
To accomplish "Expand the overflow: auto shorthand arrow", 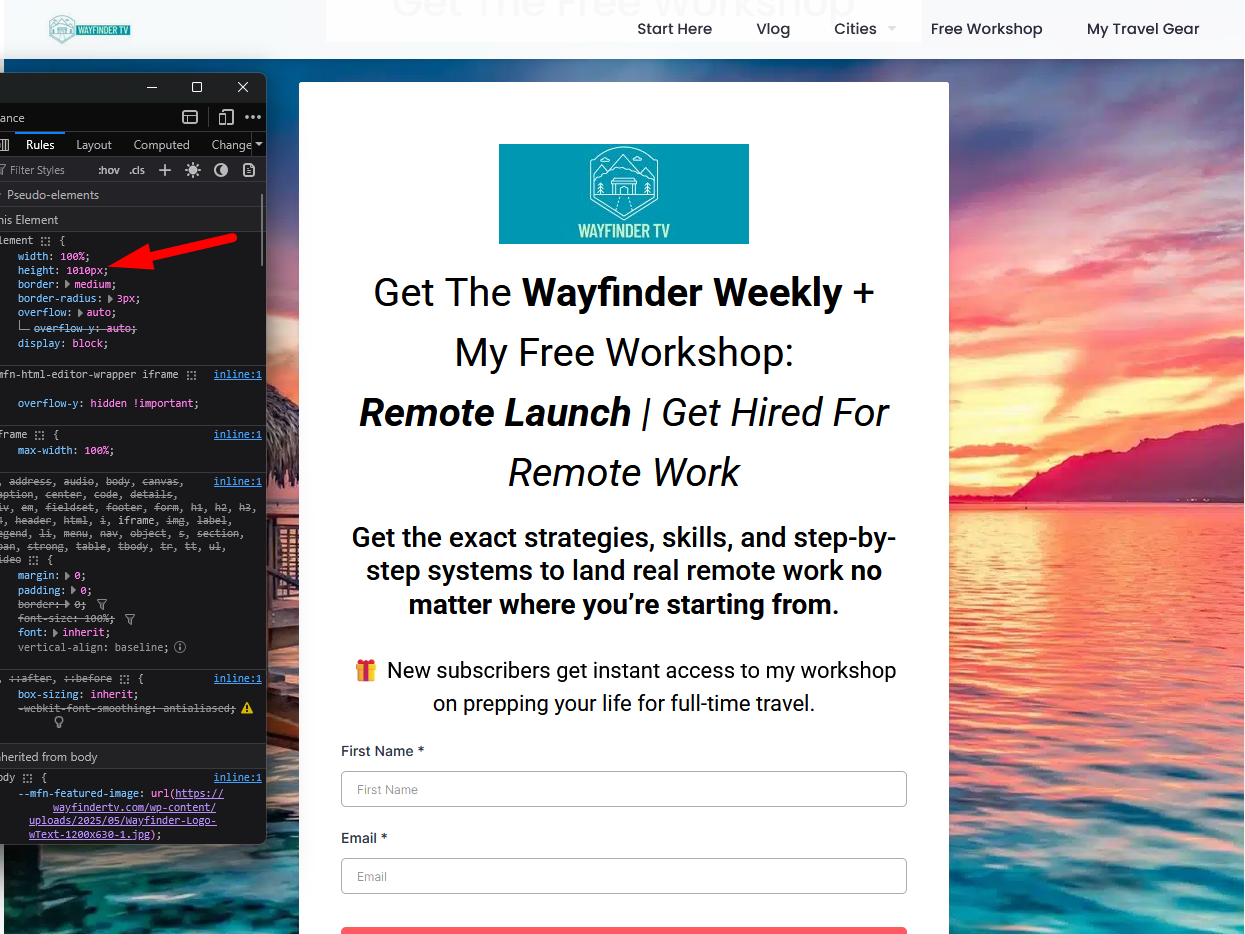I will 81,313.
